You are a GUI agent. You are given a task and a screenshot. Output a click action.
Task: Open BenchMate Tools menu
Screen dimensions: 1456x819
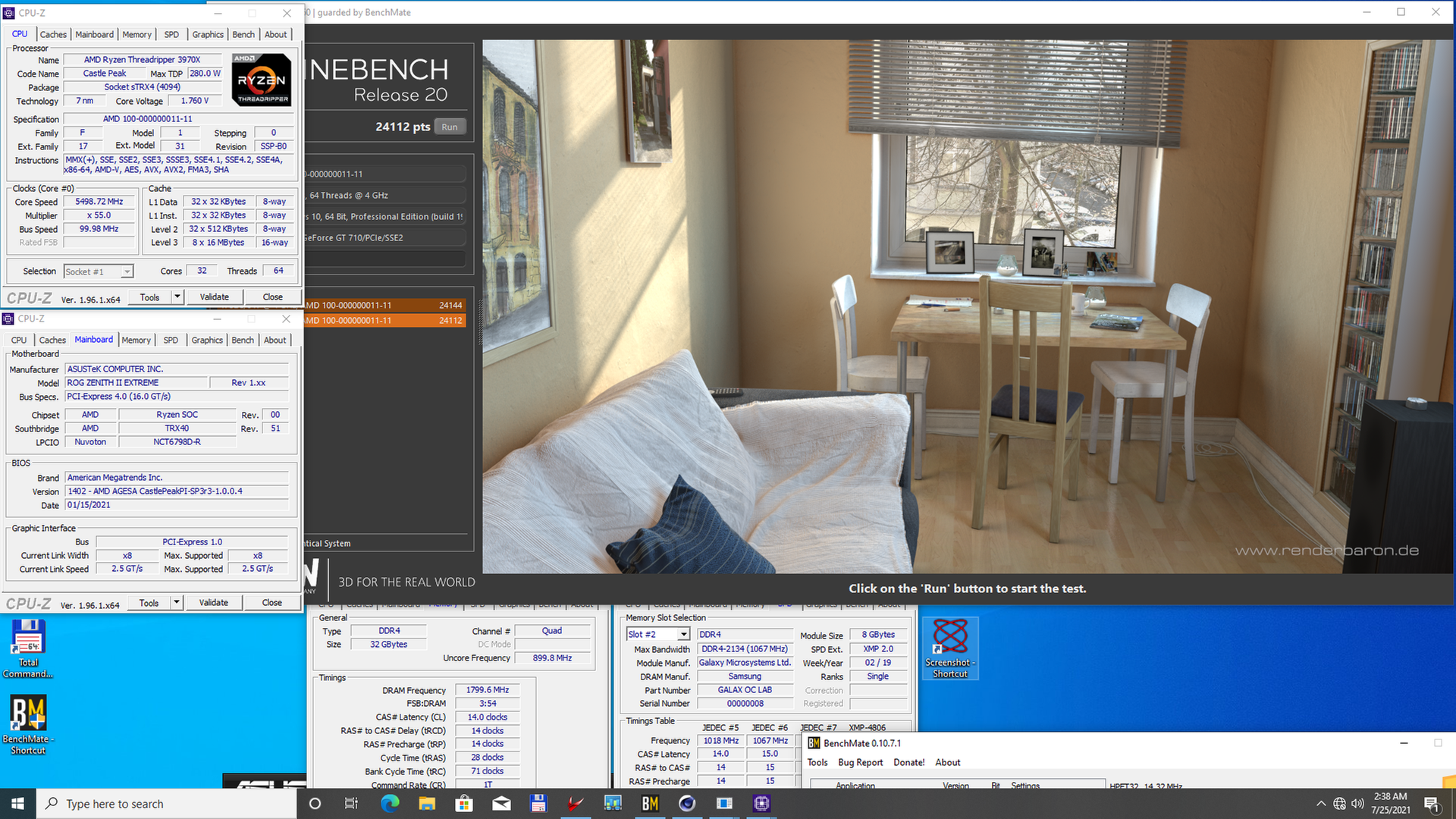pos(817,763)
